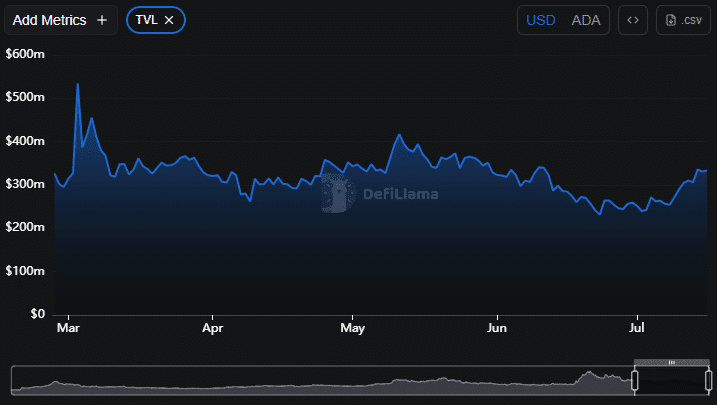Click the $600m axis label

point(25,54)
